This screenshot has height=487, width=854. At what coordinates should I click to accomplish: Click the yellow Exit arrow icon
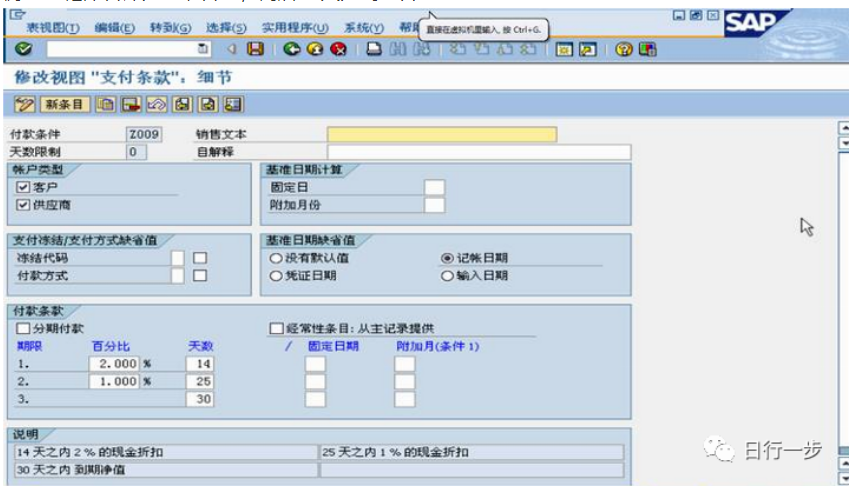tap(315, 50)
